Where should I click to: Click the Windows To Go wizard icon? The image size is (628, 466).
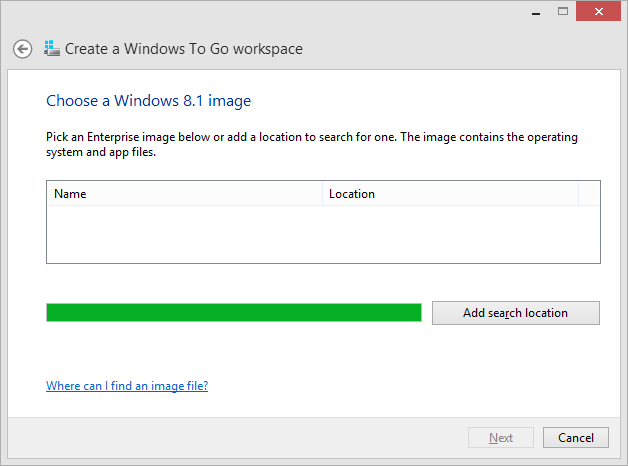click(x=52, y=48)
